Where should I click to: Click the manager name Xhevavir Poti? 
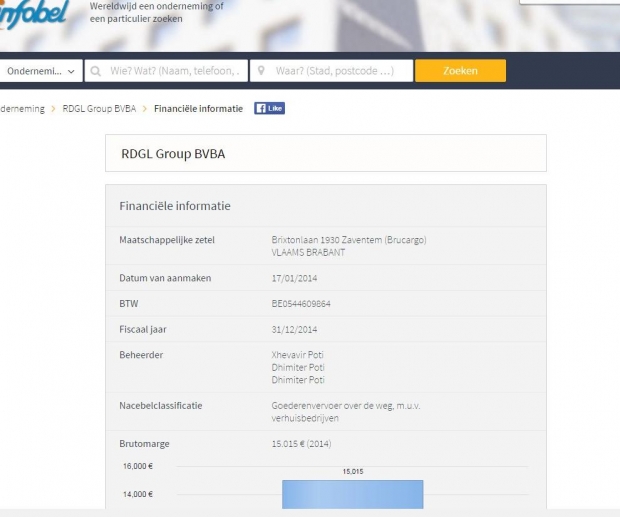298,355
